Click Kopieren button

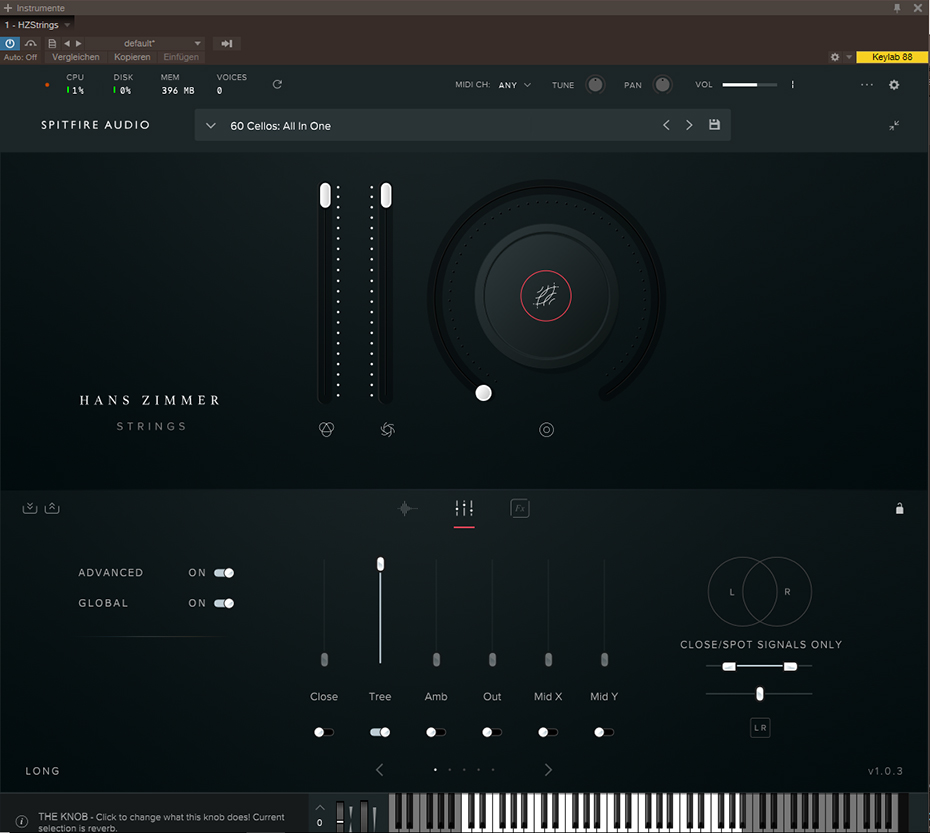(x=132, y=57)
